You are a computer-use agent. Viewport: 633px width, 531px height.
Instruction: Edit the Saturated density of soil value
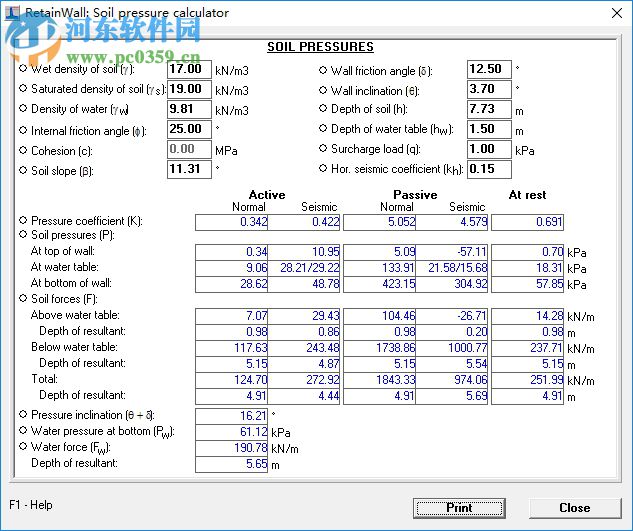(x=189, y=89)
